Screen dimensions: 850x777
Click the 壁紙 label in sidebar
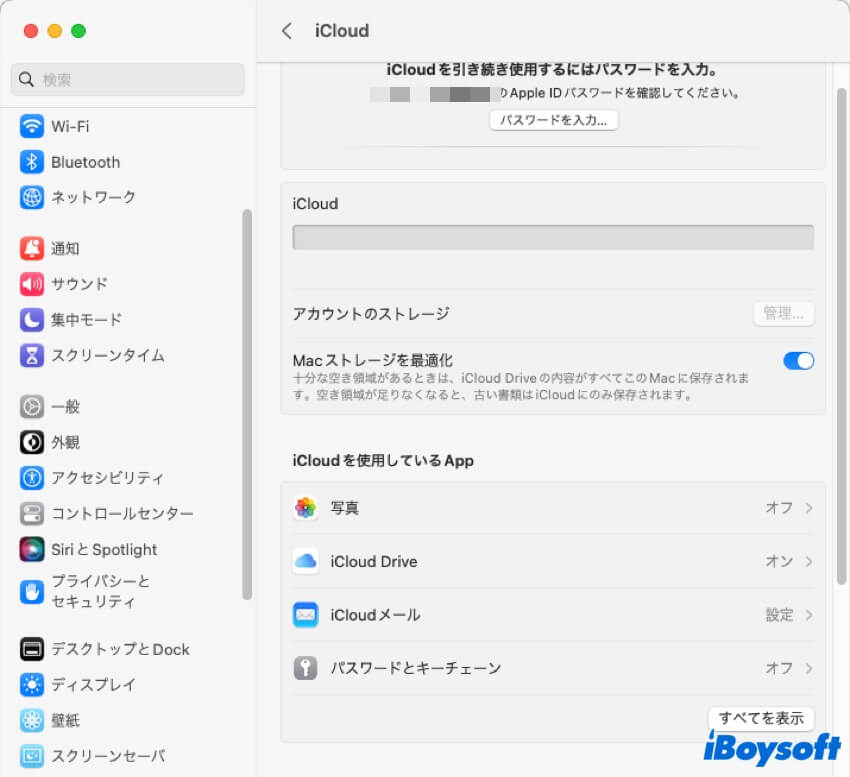pyautogui.click(x=66, y=720)
